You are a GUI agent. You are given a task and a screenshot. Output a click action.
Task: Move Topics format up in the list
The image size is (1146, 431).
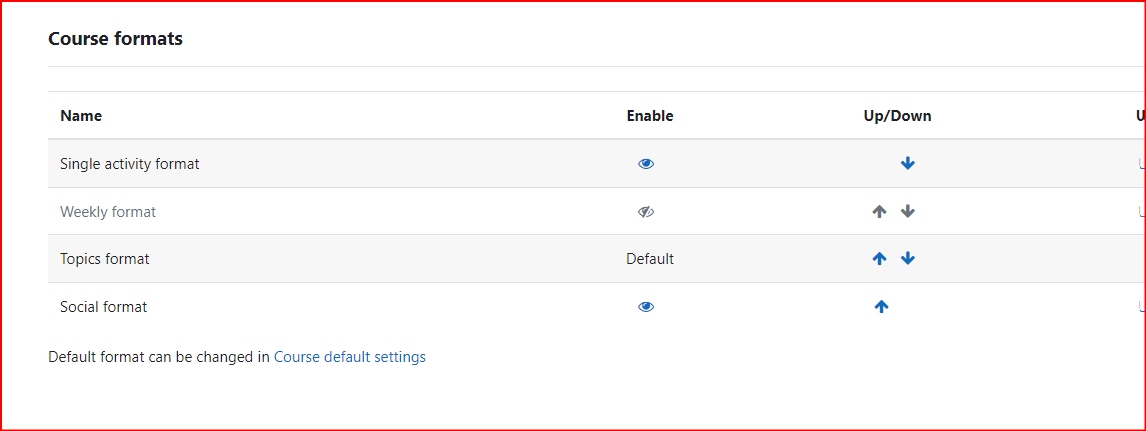pyautogui.click(x=880, y=259)
